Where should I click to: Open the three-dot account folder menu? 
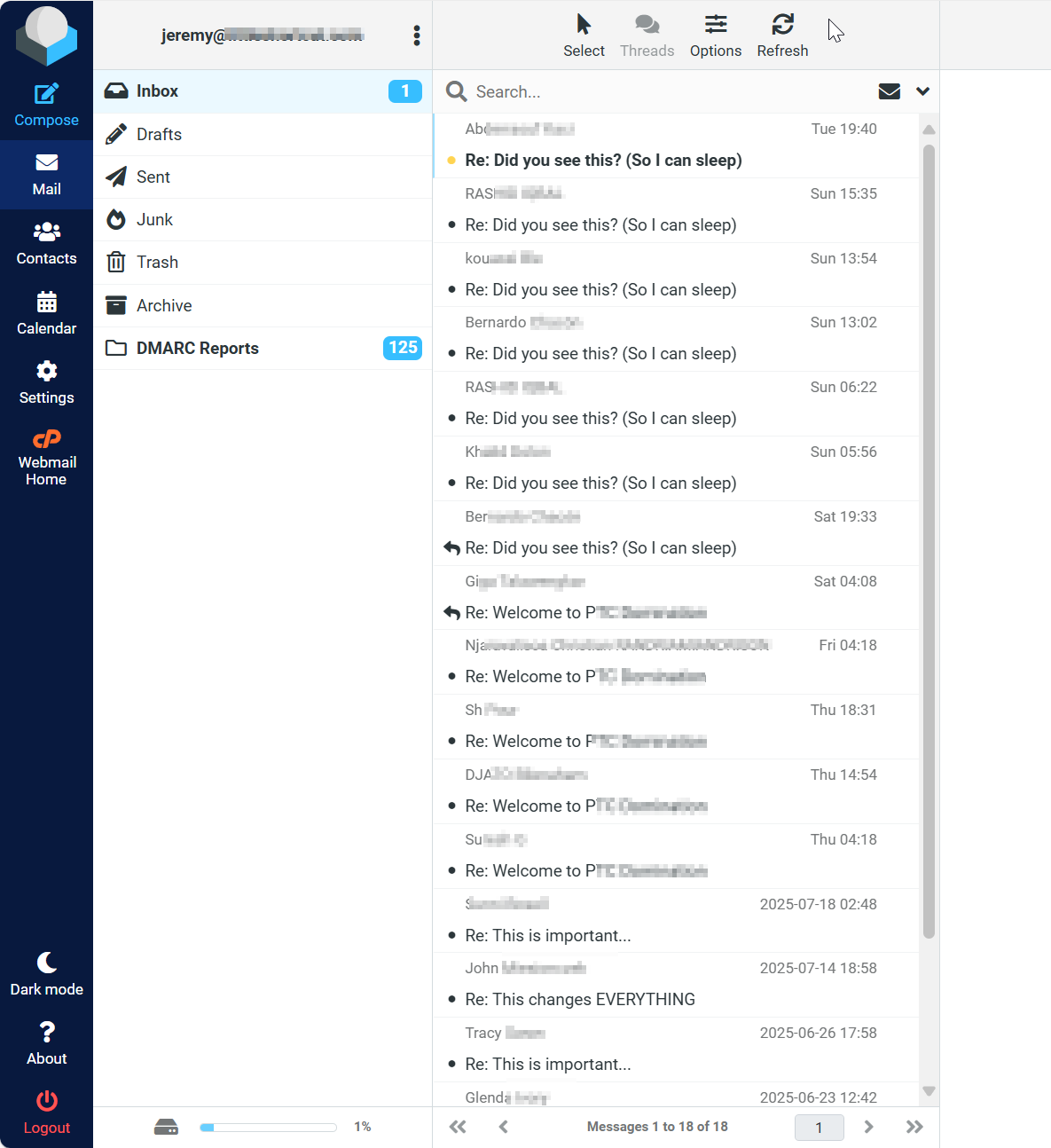click(416, 35)
